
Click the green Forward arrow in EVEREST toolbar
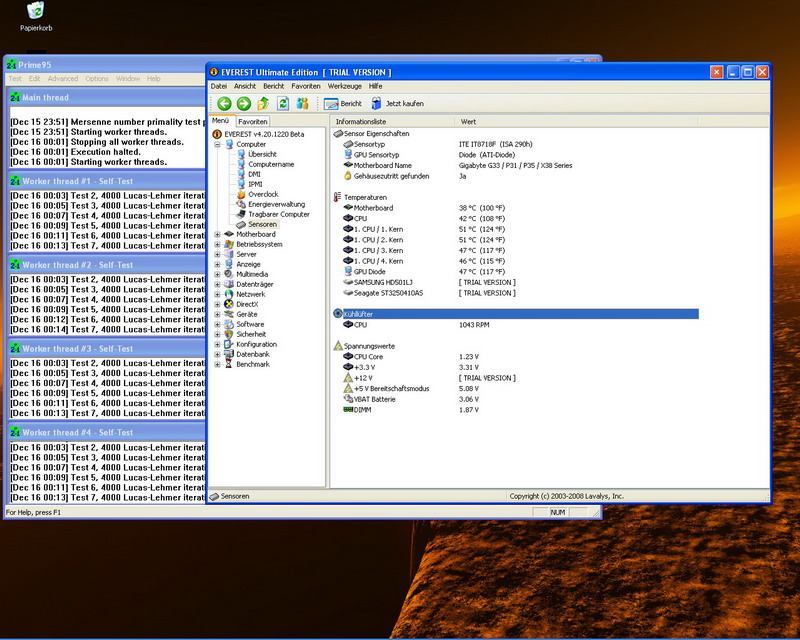click(244, 104)
